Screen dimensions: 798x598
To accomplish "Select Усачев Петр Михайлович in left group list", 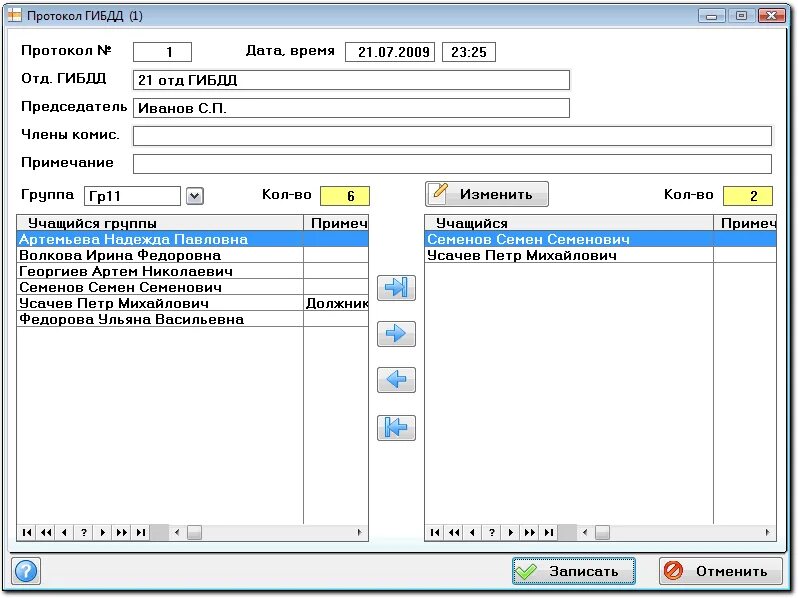I will coord(193,303).
